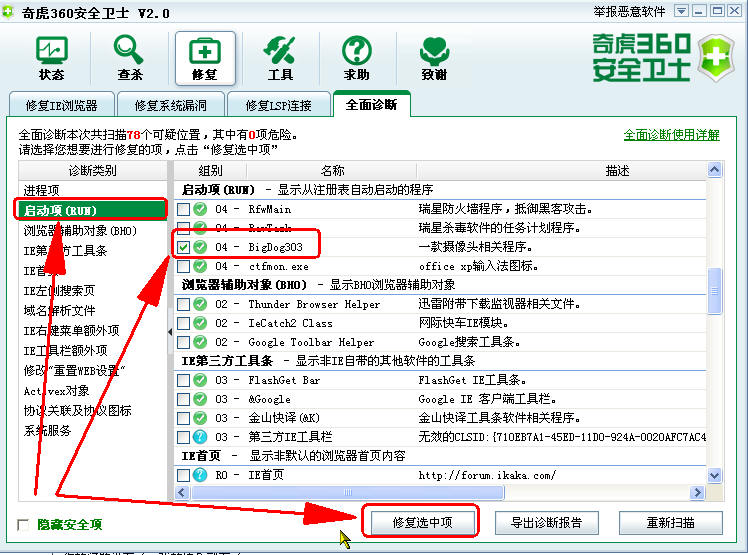Switch to the 修复LSP连接 tab
This screenshot has height=555, width=748.
(x=279, y=105)
